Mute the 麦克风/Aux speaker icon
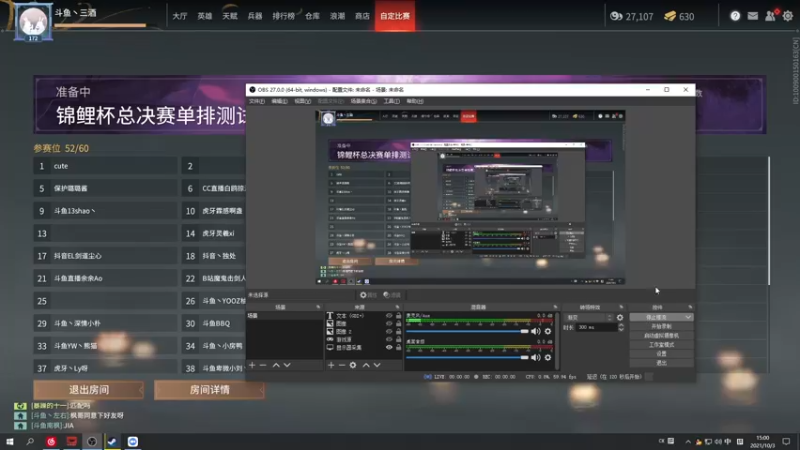Viewport: 800px width, 450px height. [536, 332]
